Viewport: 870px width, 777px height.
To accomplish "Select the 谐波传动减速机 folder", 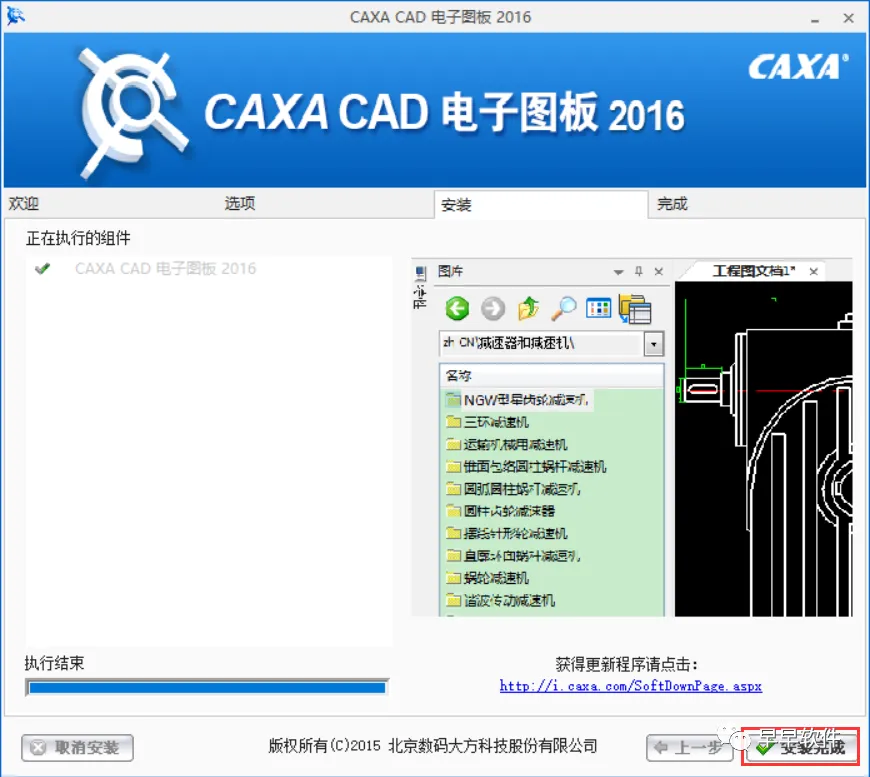I will pyautogui.click(x=500, y=600).
